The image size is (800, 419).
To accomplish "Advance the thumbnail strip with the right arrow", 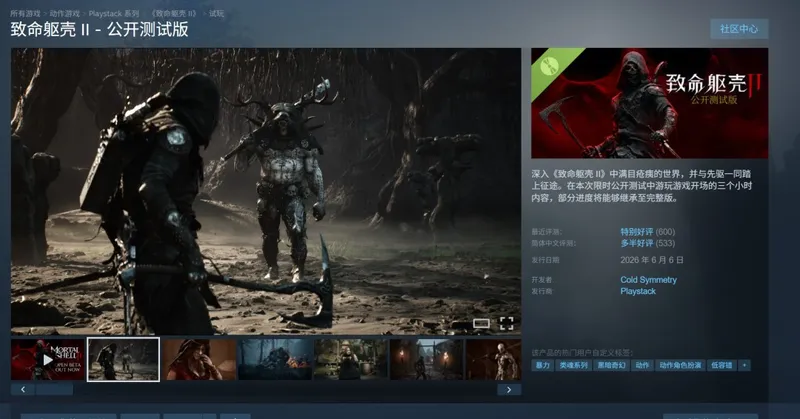I will pos(509,389).
